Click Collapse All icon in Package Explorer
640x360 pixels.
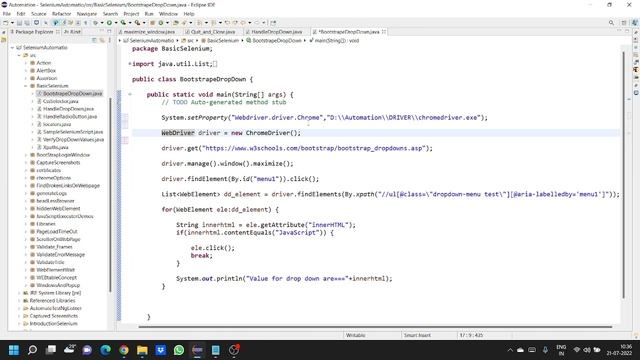tap(94, 40)
